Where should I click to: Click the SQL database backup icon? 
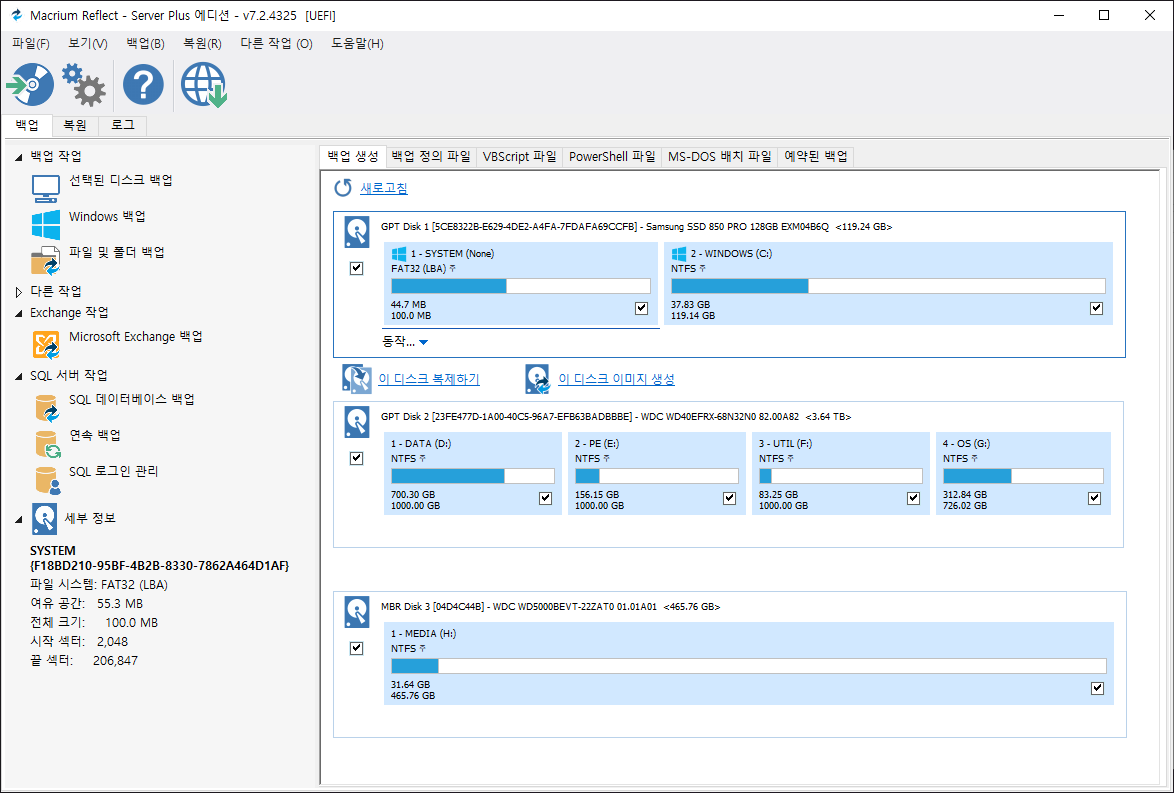pos(46,408)
